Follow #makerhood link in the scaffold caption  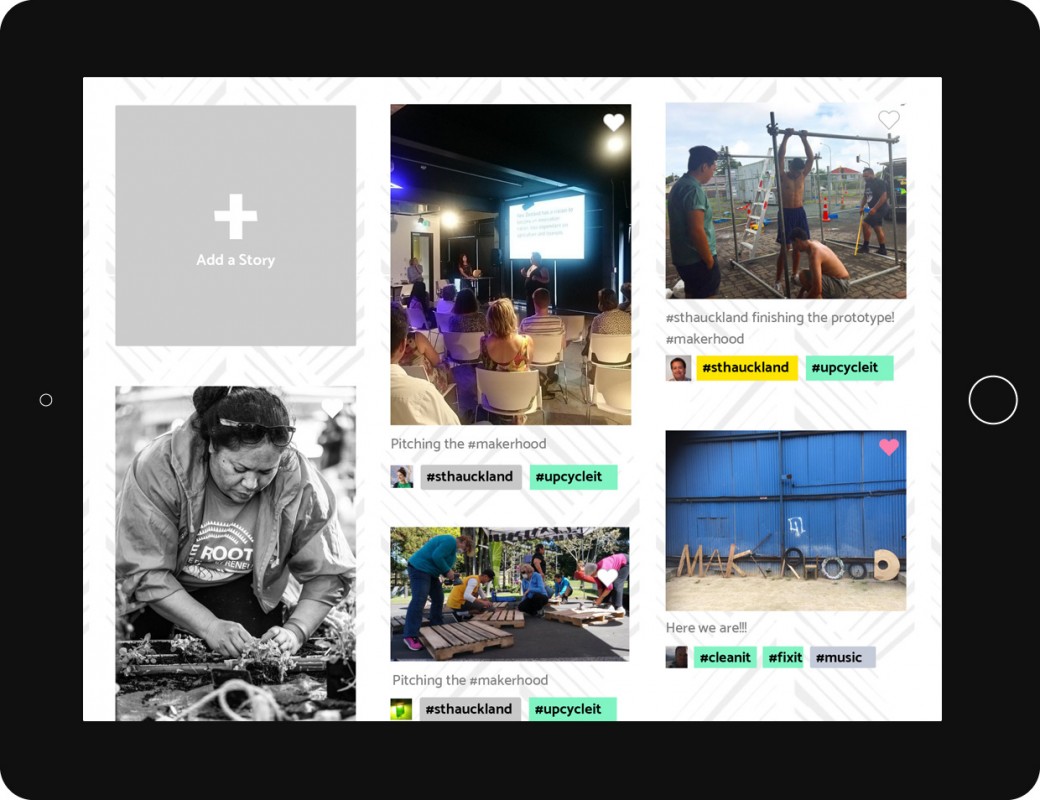tap(704, 339)
